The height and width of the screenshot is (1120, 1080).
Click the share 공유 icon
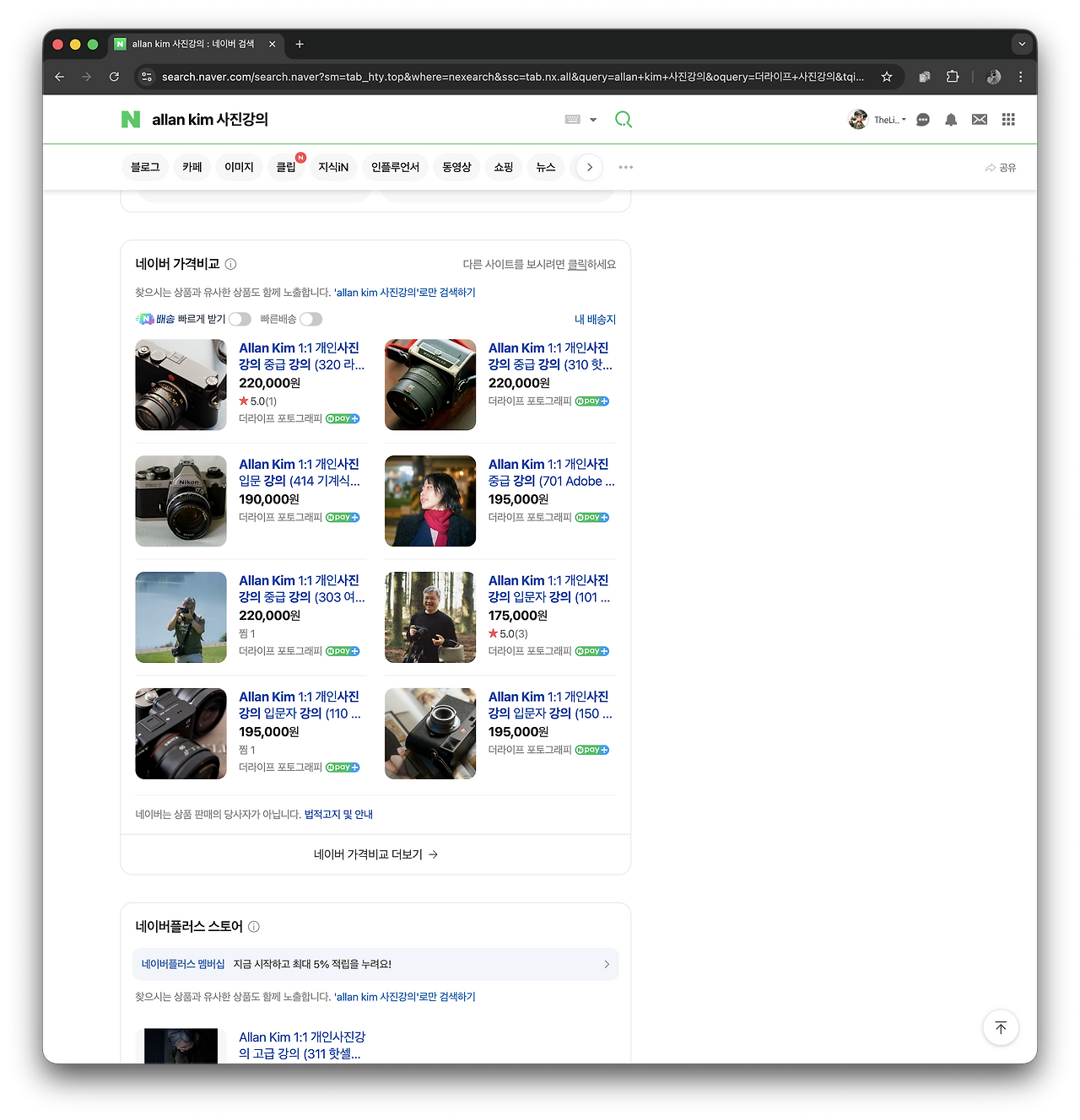click(1001, 168)
